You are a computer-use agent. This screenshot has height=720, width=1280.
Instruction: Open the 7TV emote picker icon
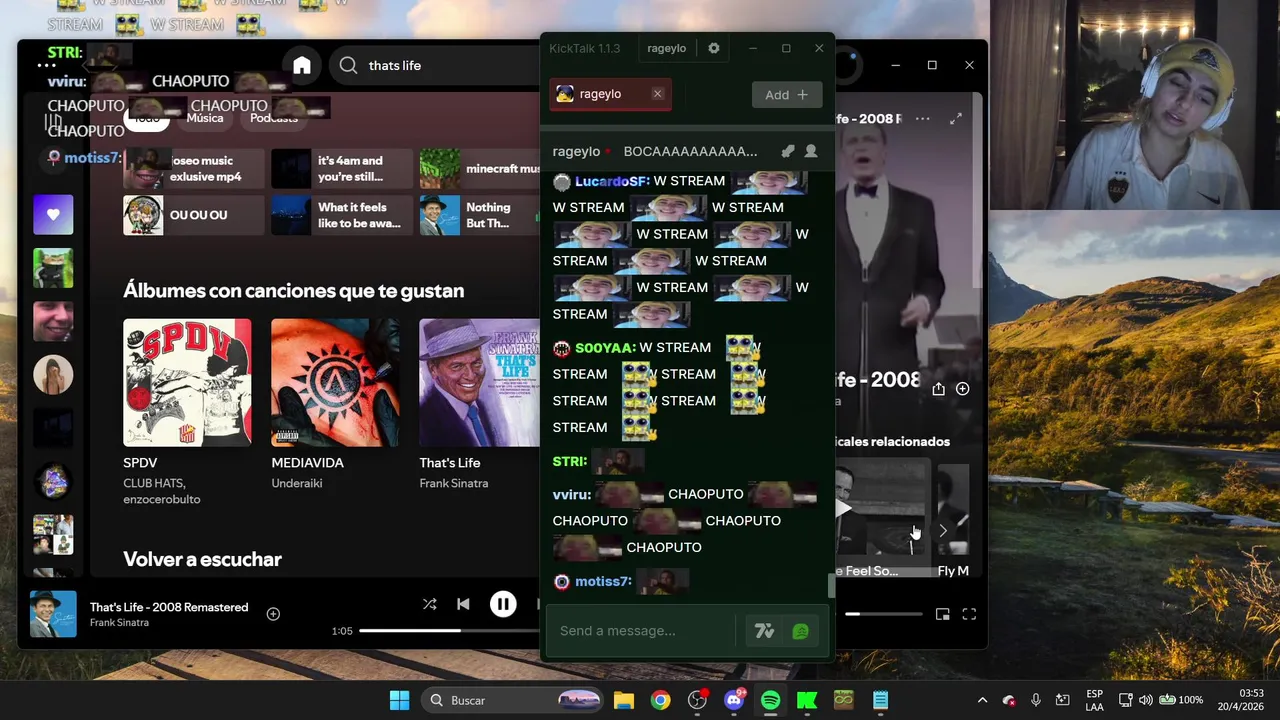tap(765, 631)
